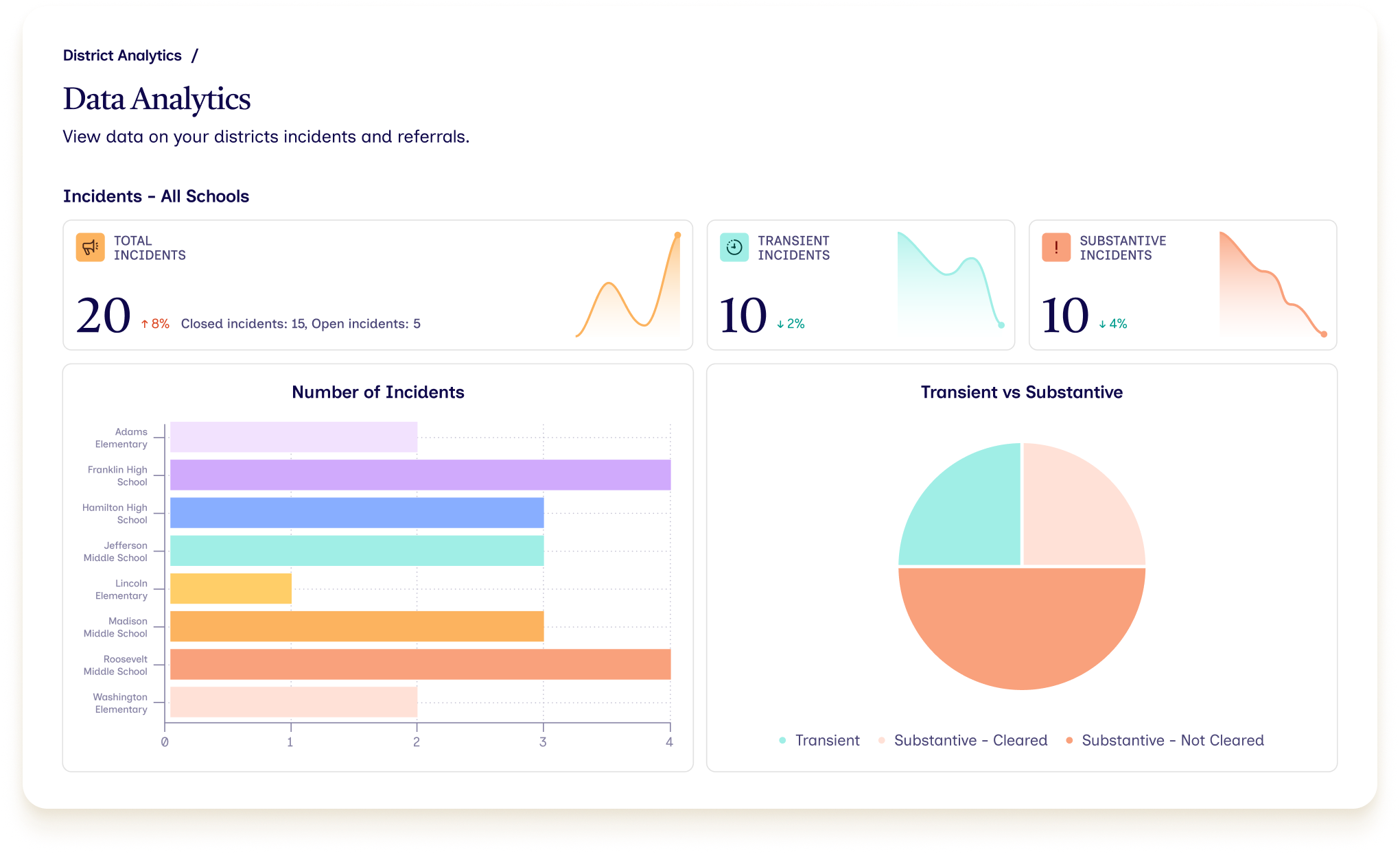This screenshot has width=1400, height=854.
Task: Toggle the Substantive - Not Cleared legend entry
Action: pos(1165,740)
